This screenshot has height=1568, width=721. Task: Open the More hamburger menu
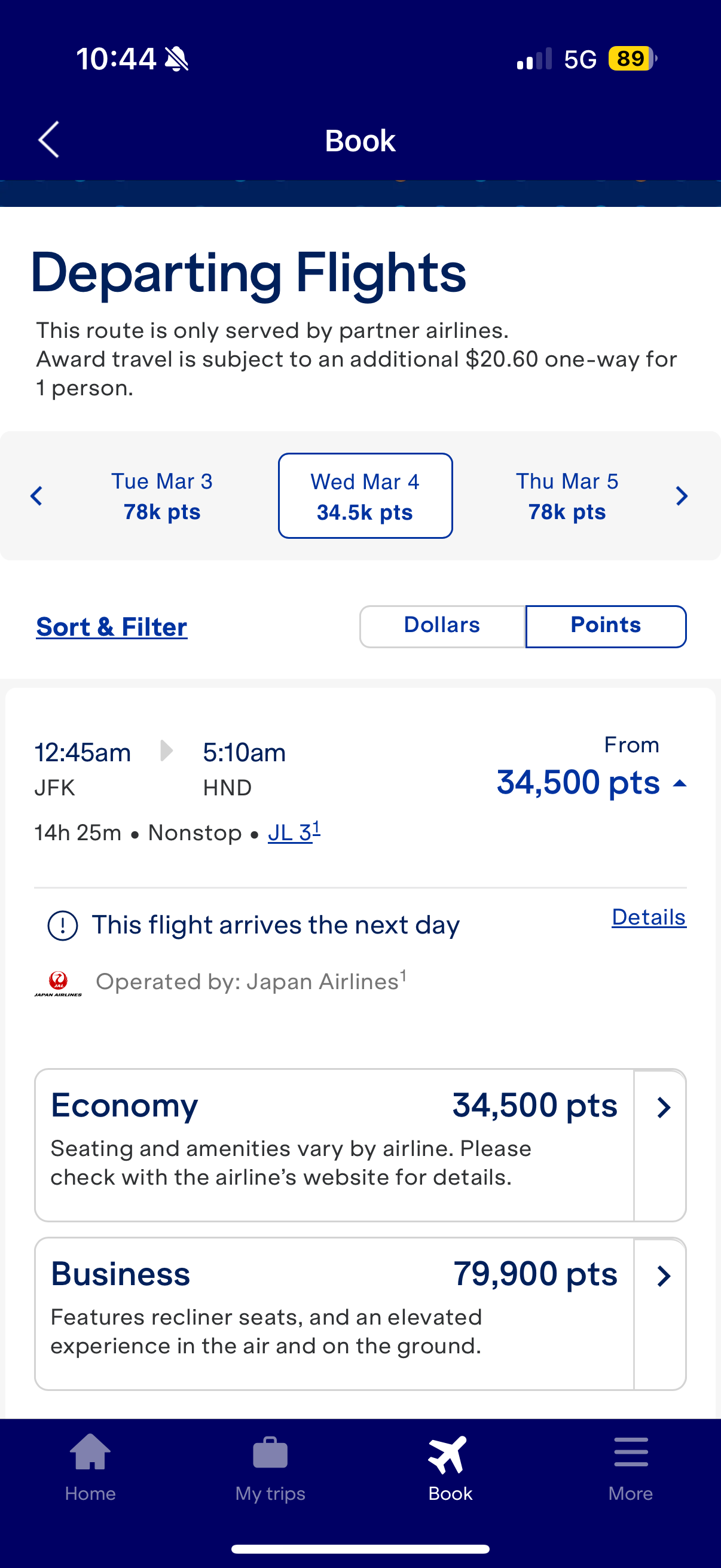click(630, 1453)
